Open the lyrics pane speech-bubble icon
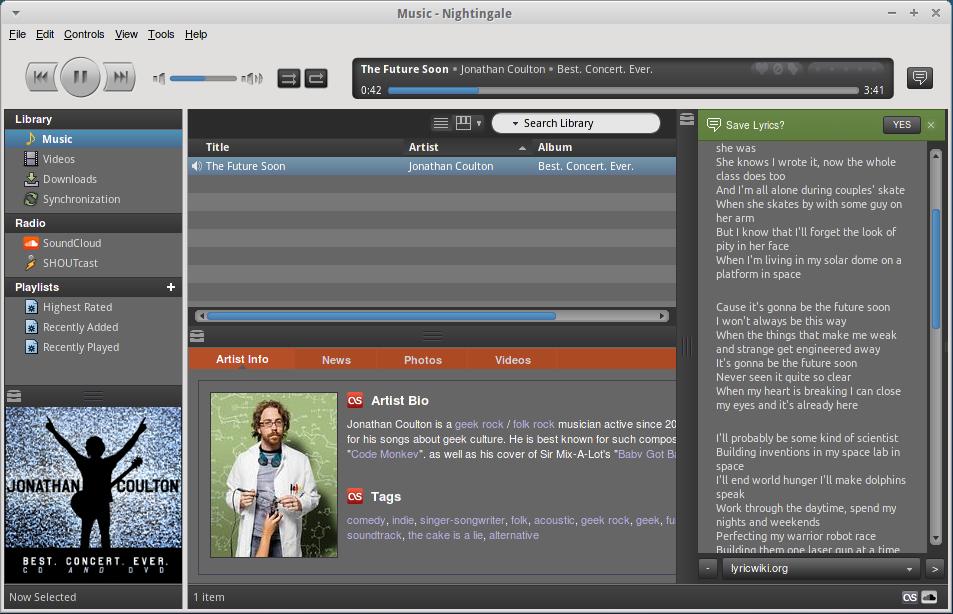Screen dimensions: 953x614 pos(919,77)
